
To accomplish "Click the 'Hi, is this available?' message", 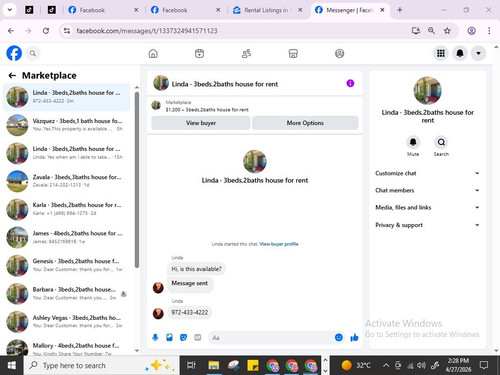I will [x=196, y=269].
